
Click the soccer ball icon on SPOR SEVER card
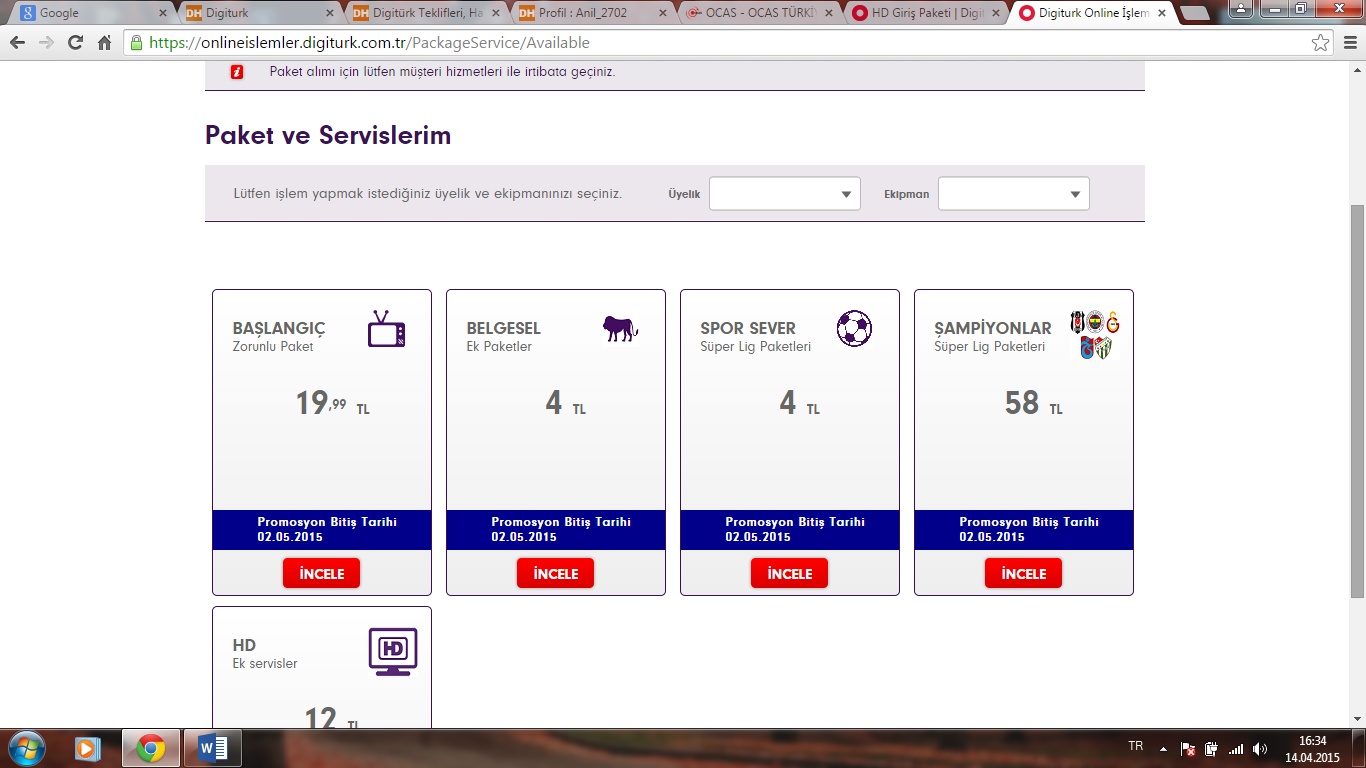pyautogui.click(x=854, y=328)
